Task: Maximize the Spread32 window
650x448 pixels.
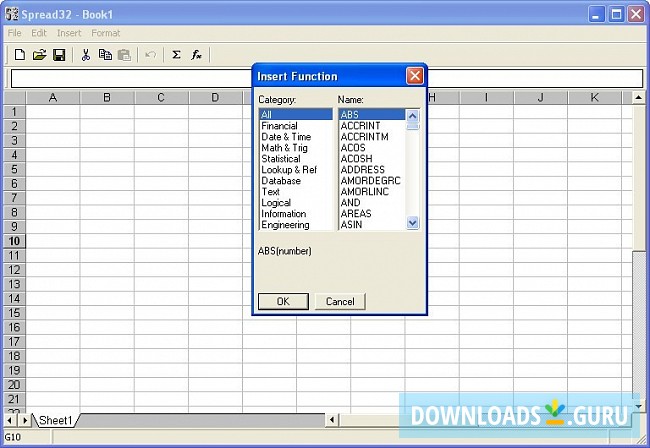Action: (616, 15)
